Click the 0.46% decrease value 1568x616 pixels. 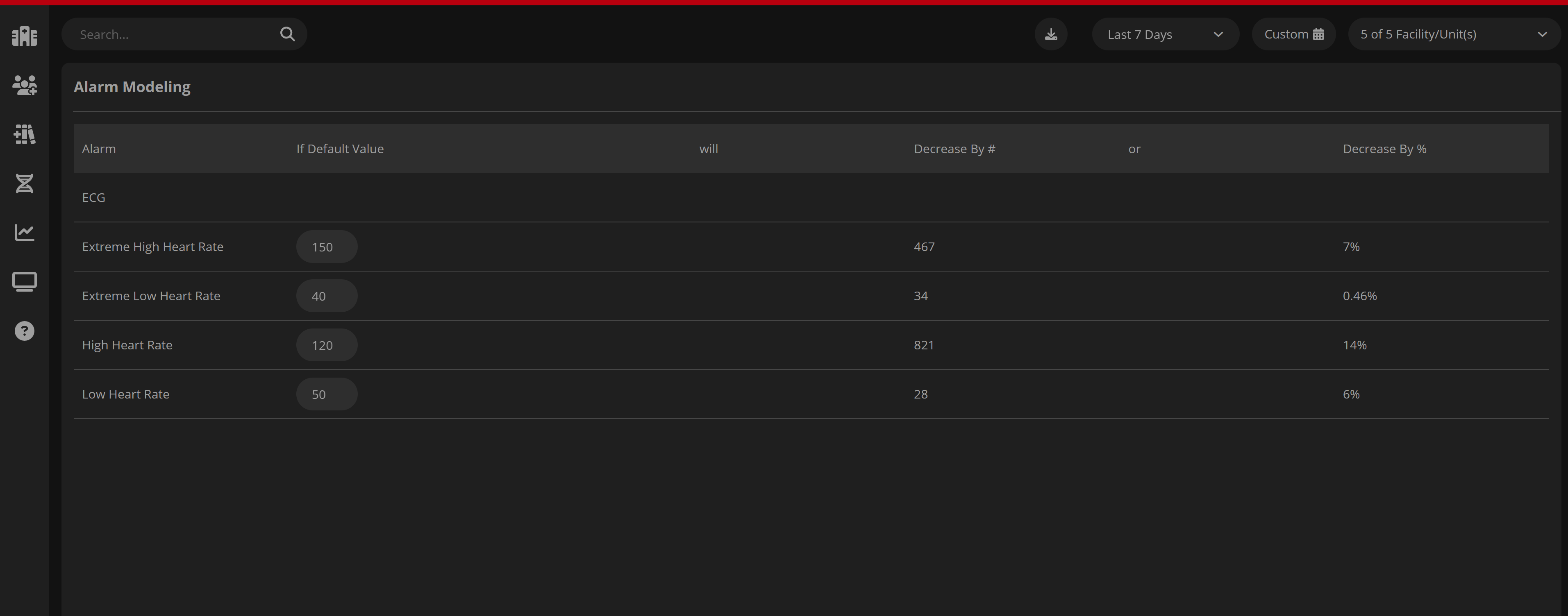pos(1360,296)
